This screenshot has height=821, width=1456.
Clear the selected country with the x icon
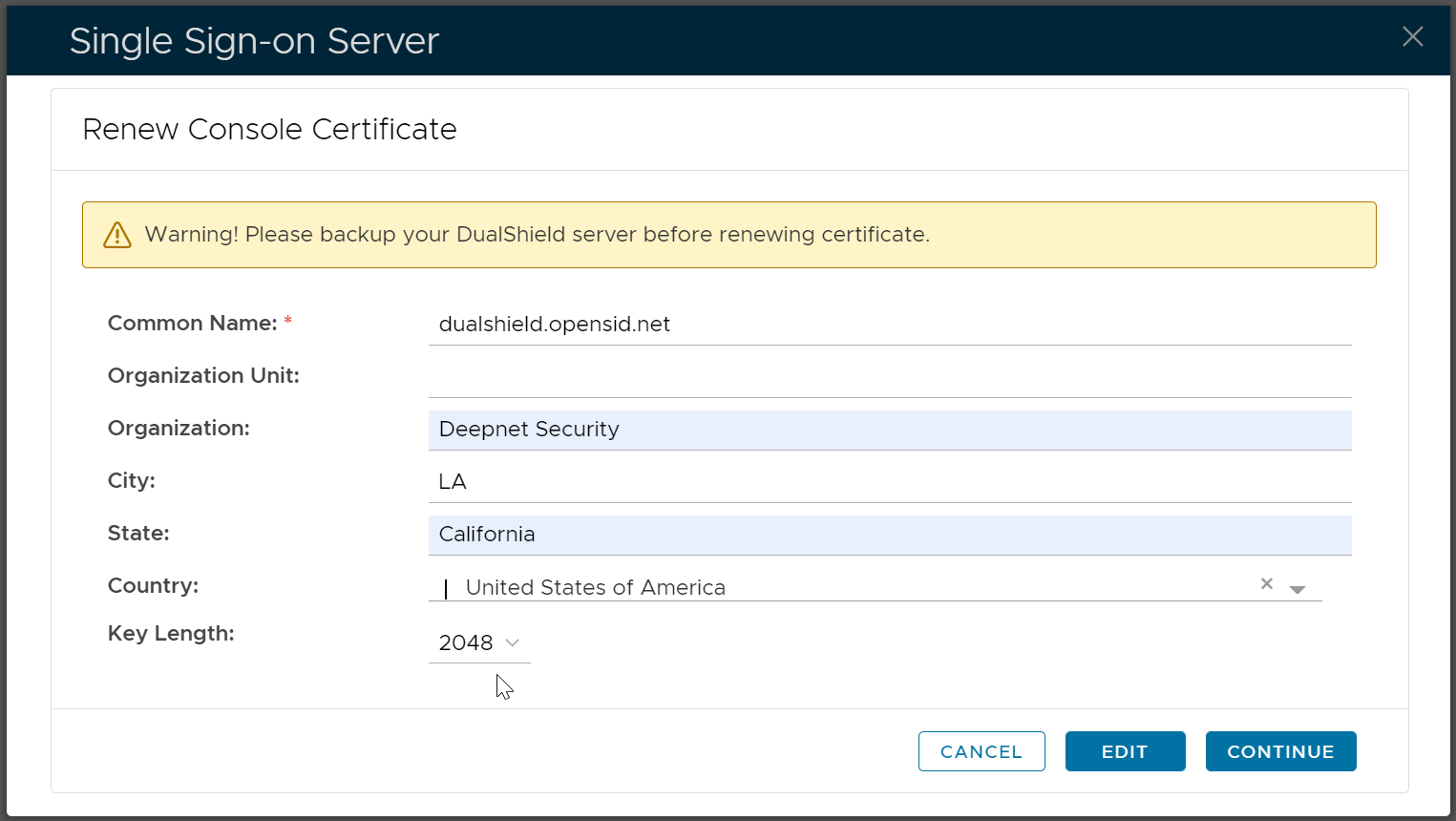[x=1266, y=584]
